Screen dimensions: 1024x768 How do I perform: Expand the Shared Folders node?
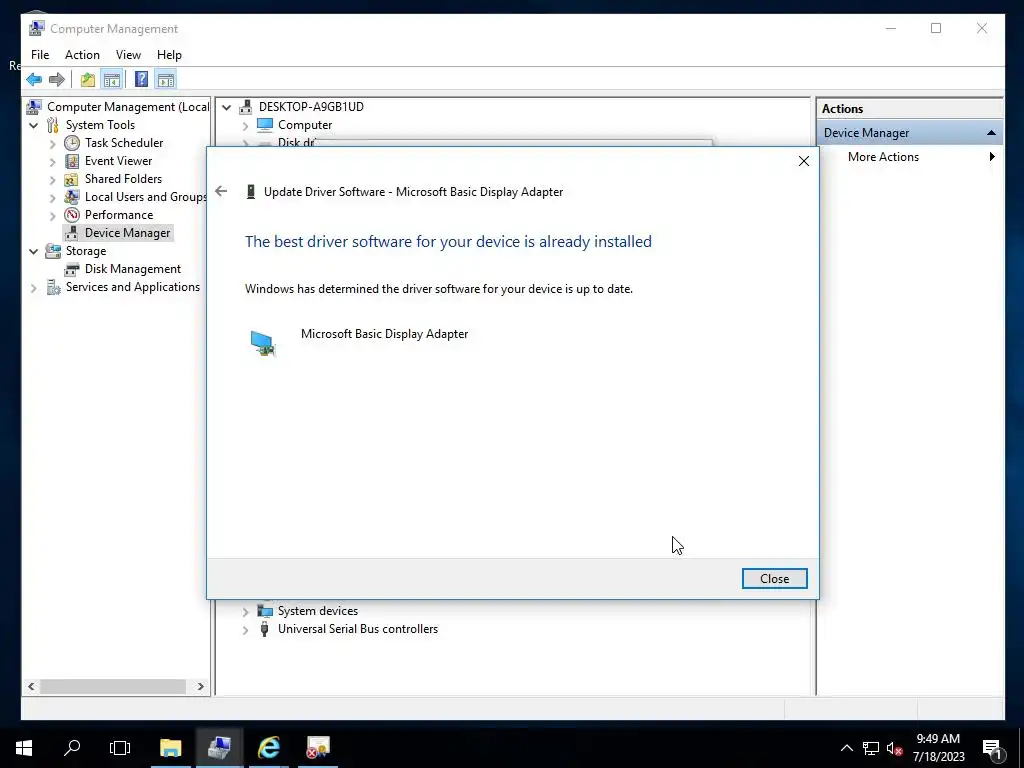click(x=53, y=180)
